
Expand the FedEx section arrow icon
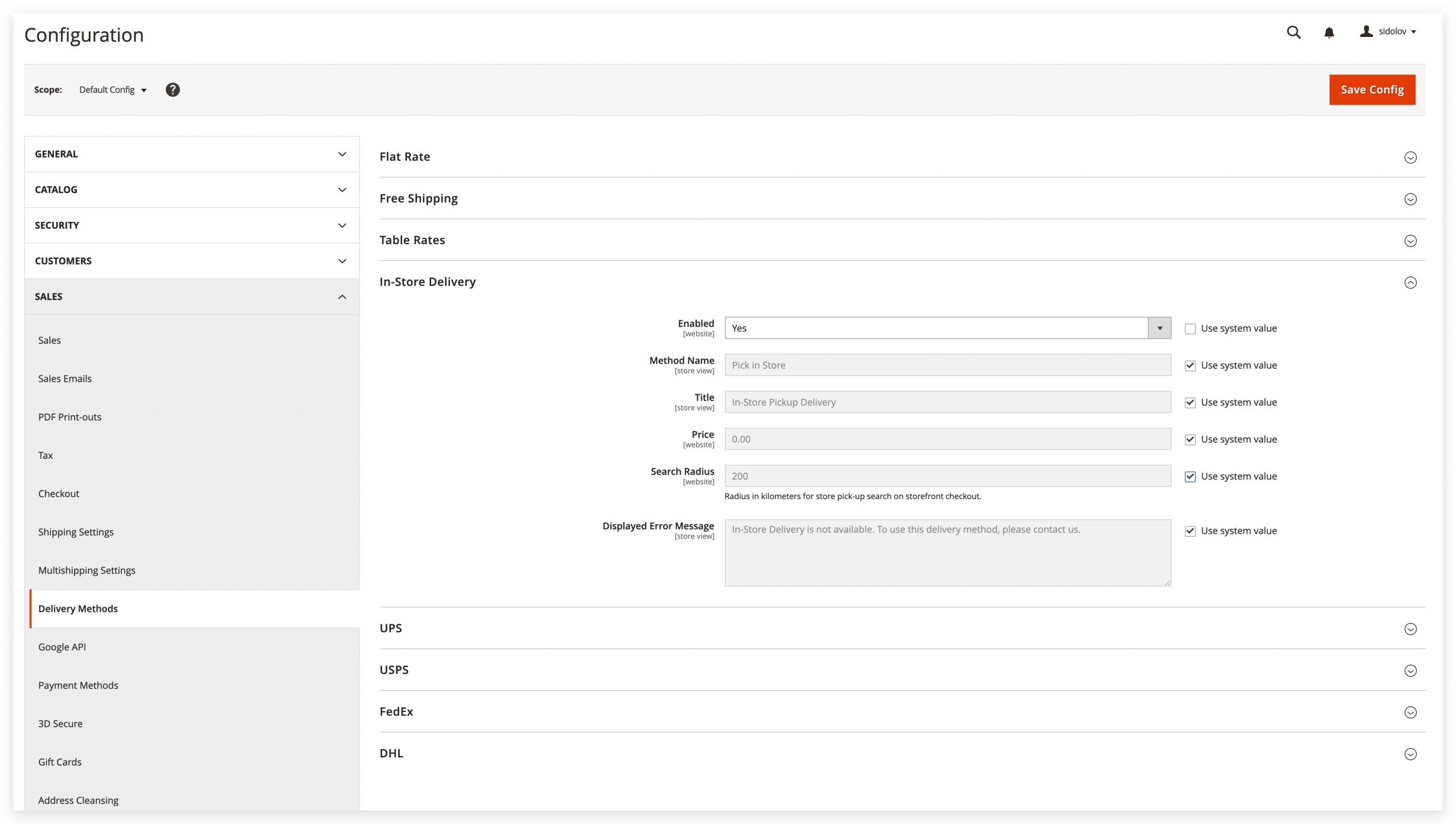(1410, 712)
